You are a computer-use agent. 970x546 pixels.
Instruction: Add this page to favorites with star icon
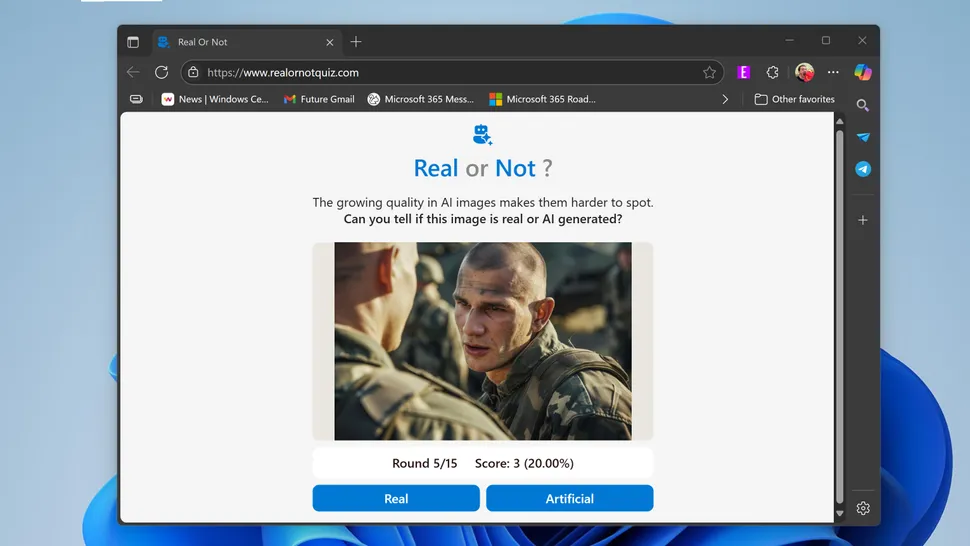[709, 72]
